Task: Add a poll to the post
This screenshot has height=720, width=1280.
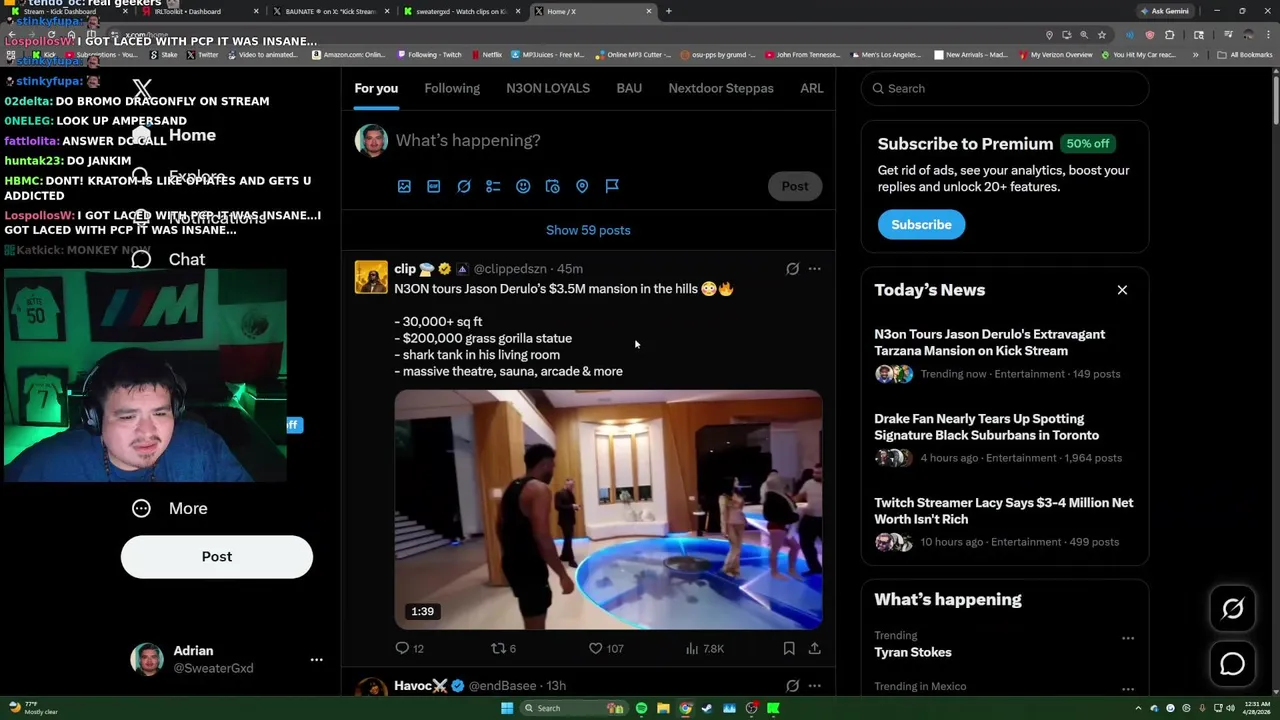Action: point(493,186)
